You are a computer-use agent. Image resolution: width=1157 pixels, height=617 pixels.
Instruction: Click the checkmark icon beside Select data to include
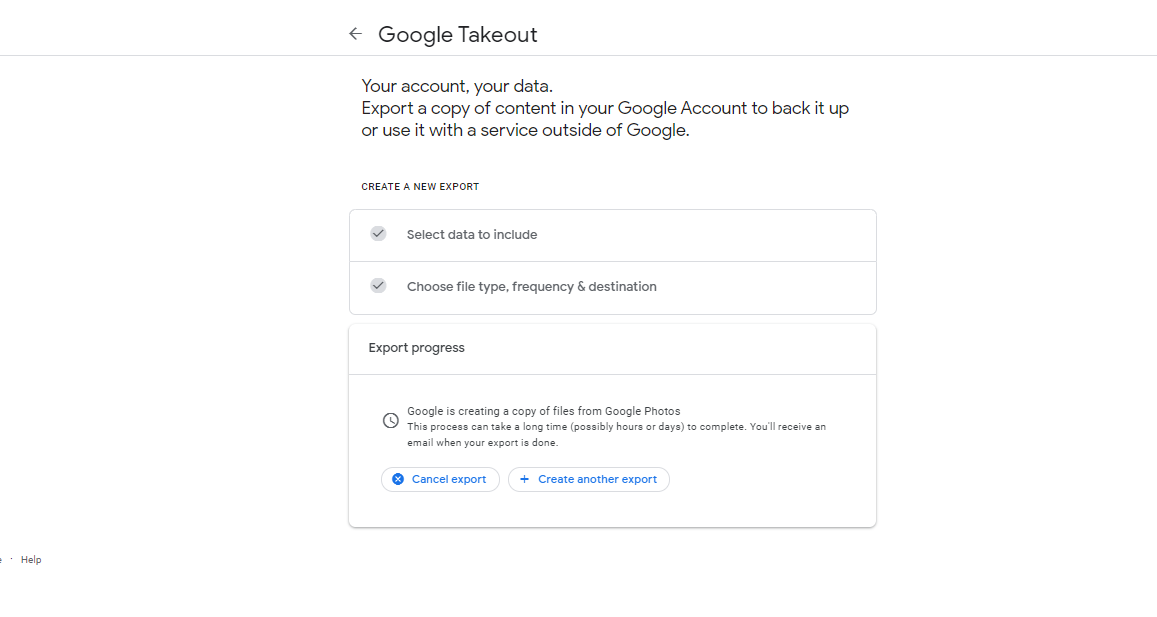(378, 234)
